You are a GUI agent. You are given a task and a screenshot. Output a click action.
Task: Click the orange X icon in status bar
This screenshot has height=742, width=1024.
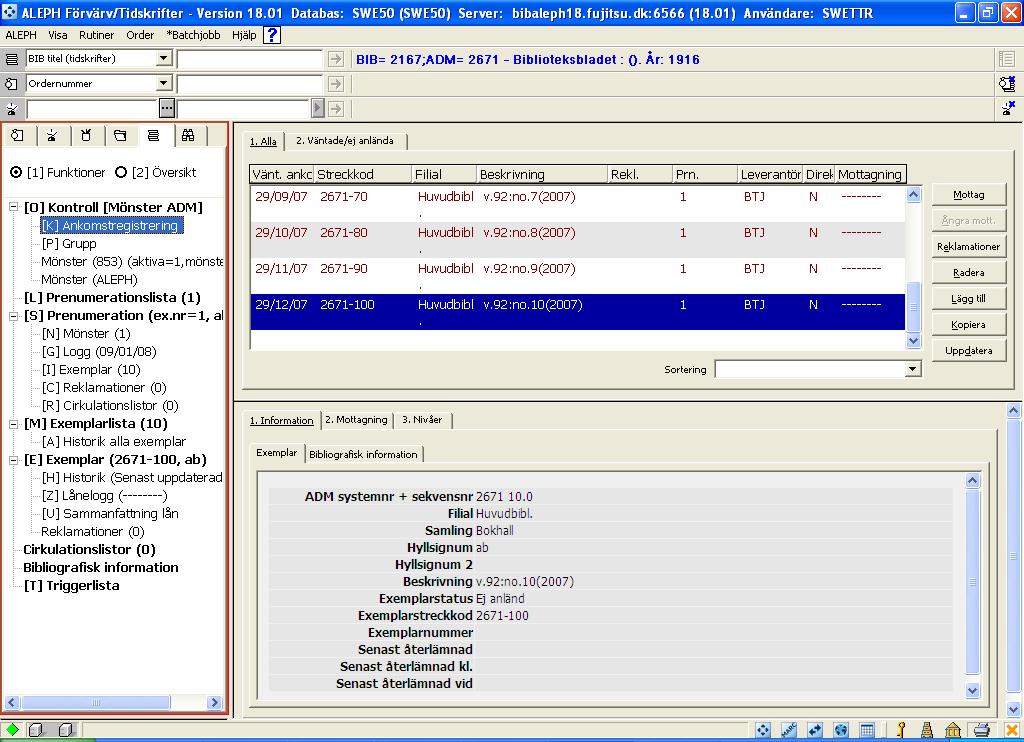pyautogui.click(x=1012, y=730)
